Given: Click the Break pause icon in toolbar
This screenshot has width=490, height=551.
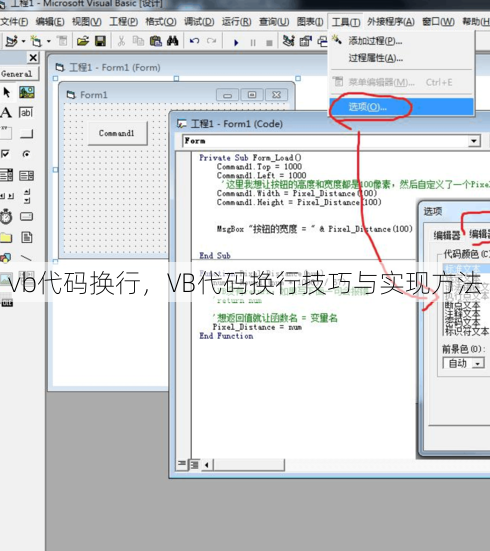Looking at the screenshot, I should click(253, 43).
